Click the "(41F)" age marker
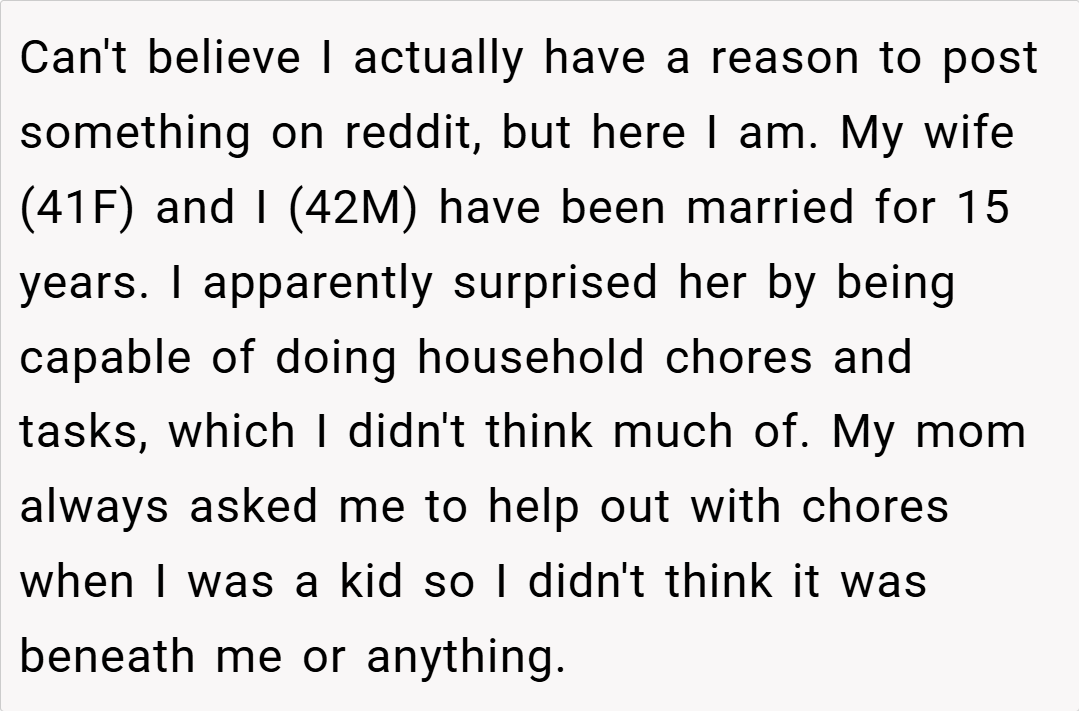Screen dimensions: 1079x711 point(76,208)
